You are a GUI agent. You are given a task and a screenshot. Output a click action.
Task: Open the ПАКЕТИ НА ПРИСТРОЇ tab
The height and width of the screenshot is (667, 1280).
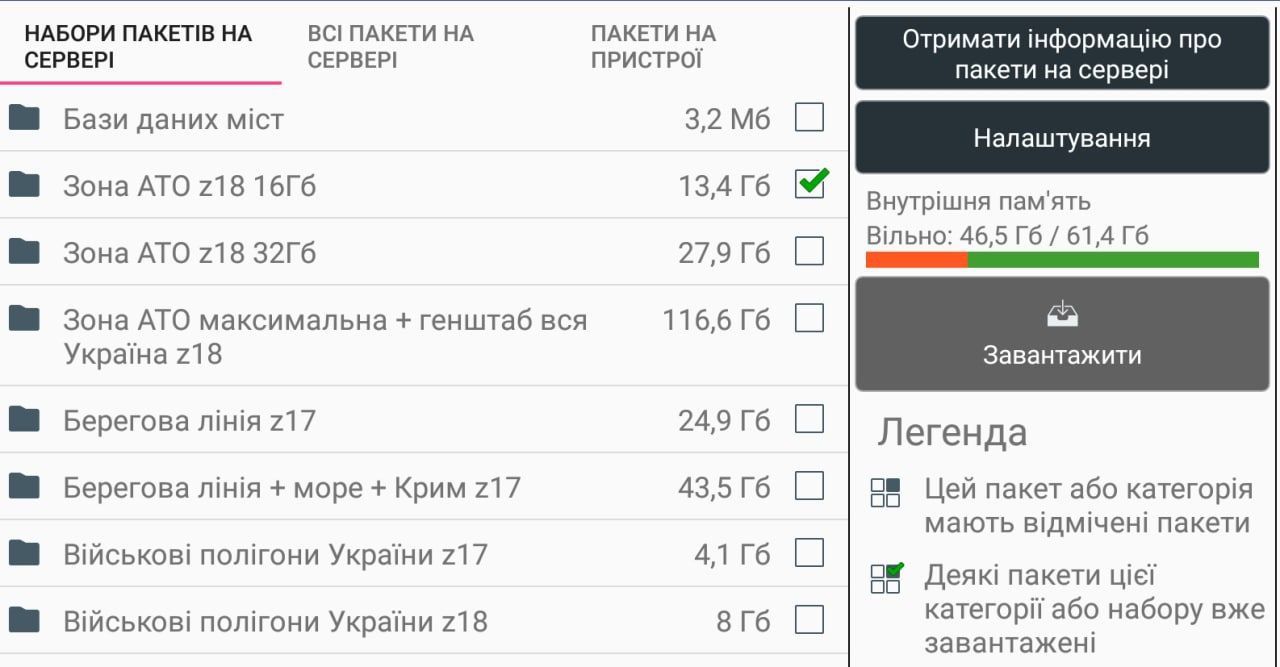pyautogui.click(x=653, y=47)
